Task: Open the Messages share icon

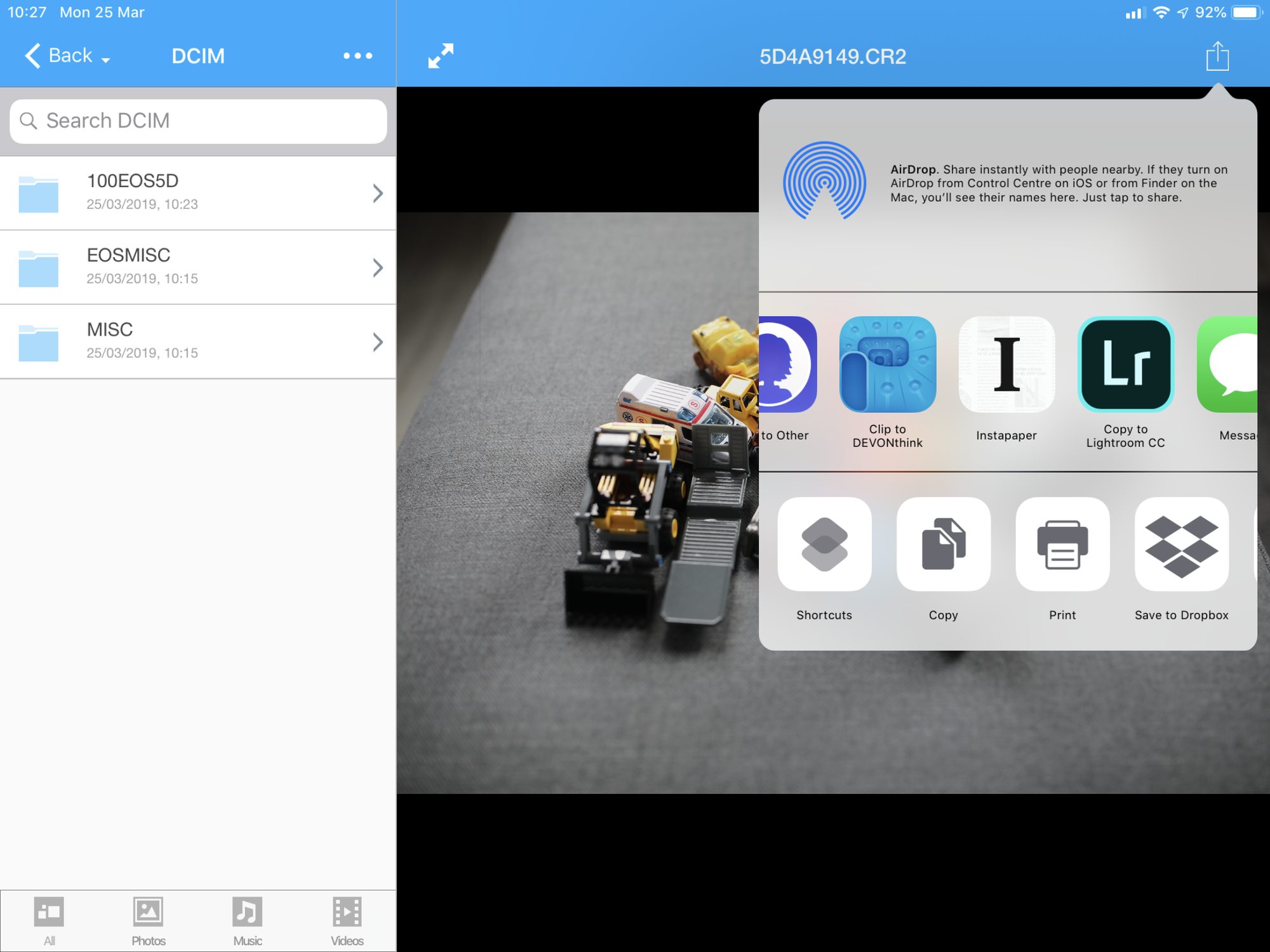Action: point(1227,364)
